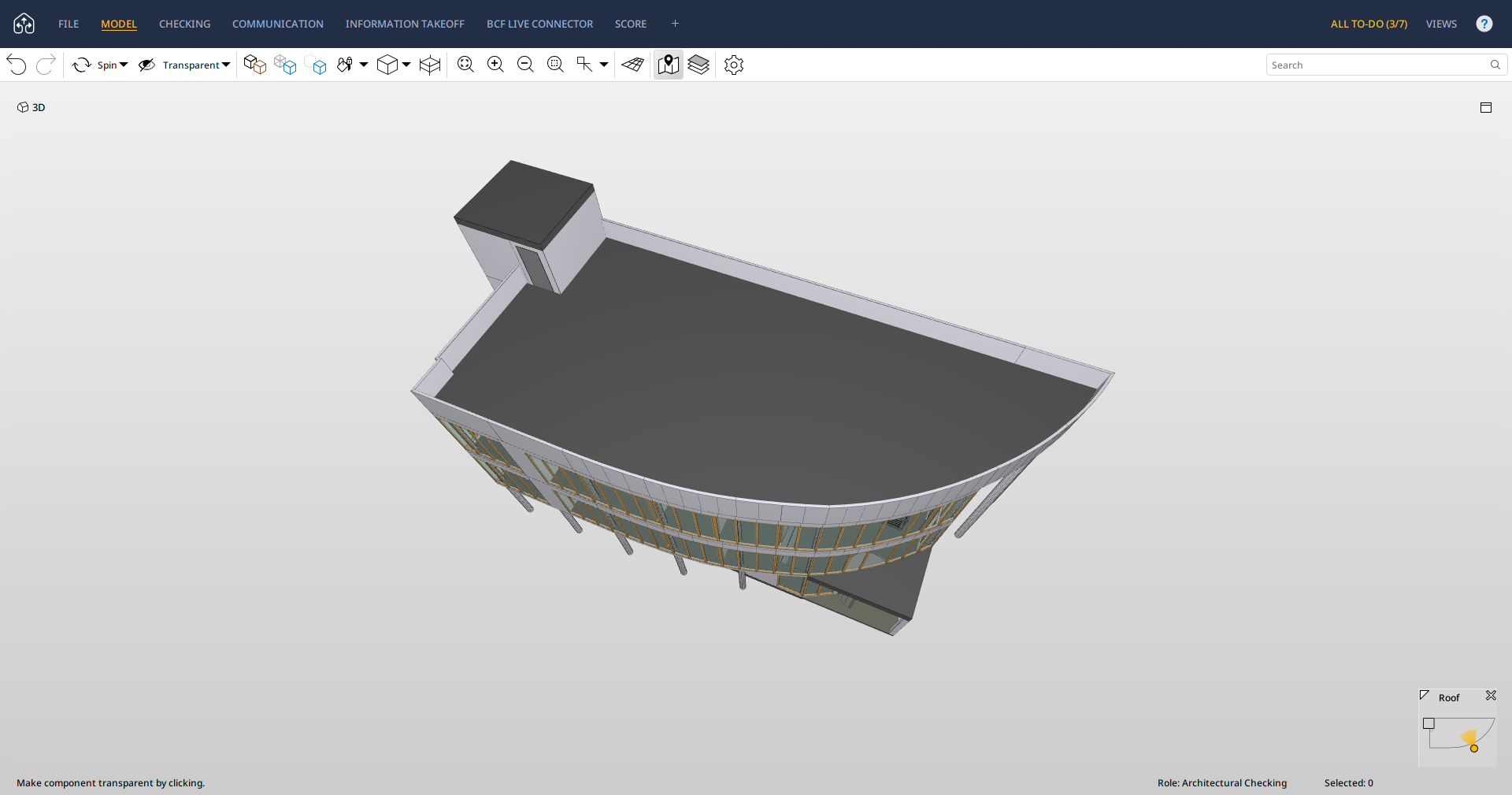This screenshot has height=795, width=1512.
Task: Redo the last action
Action: (46, 65)
